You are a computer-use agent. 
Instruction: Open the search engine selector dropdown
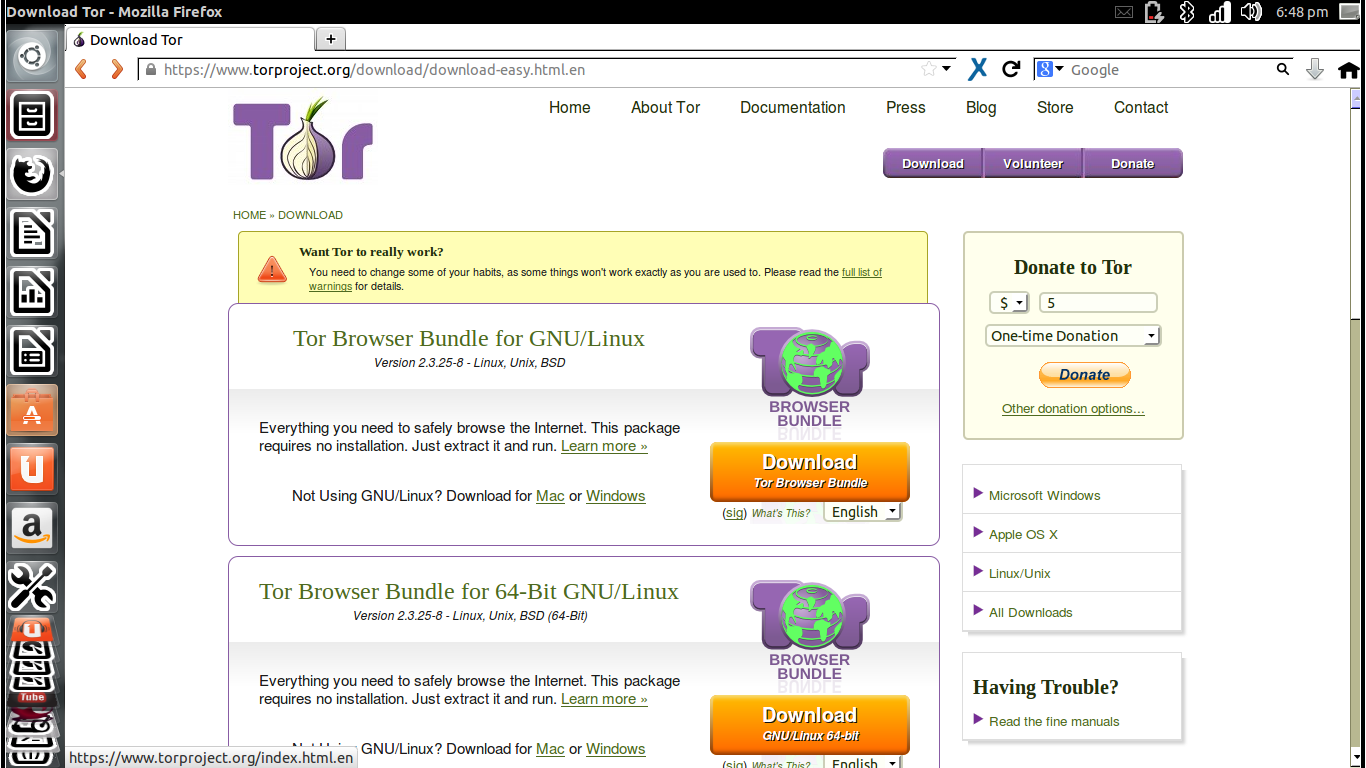click(x=1050, y=69)
